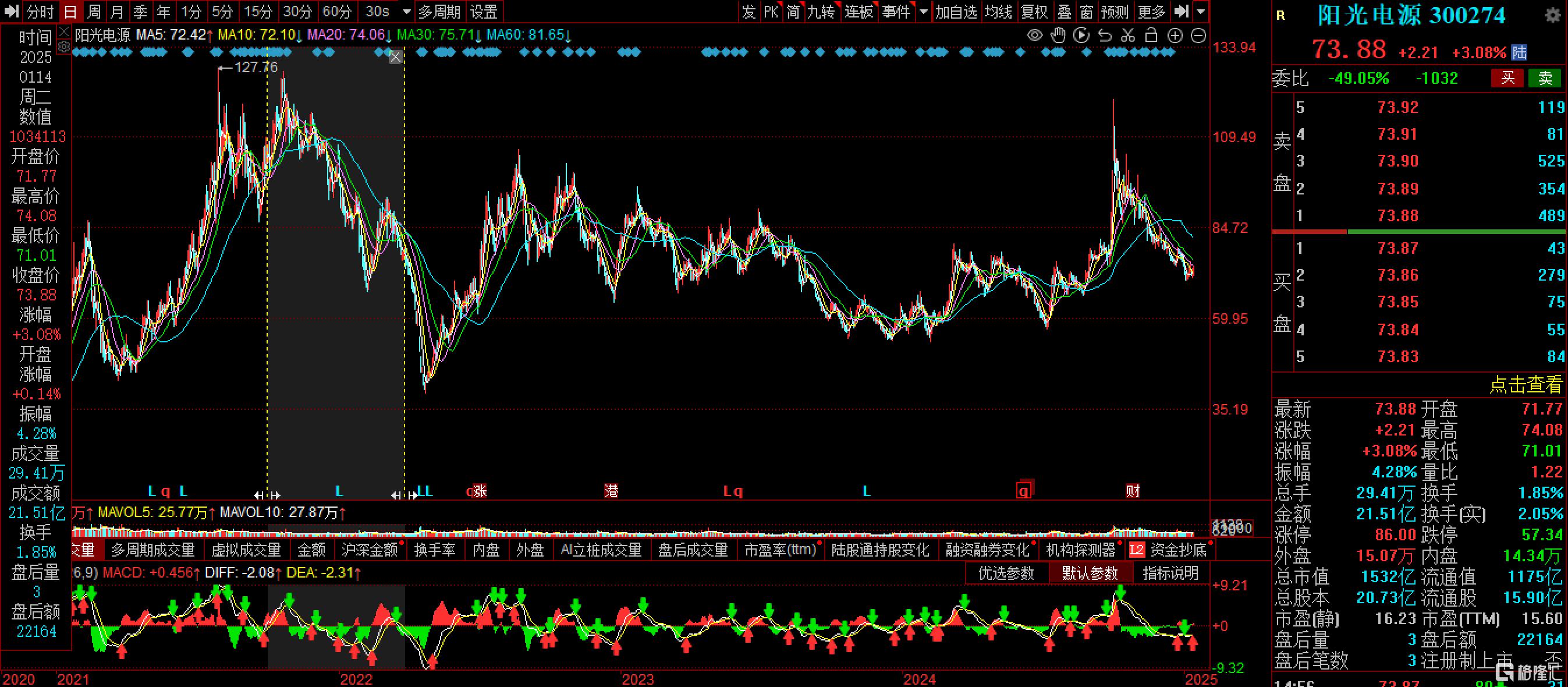Click 优选参数 button

pos(1006,573)
